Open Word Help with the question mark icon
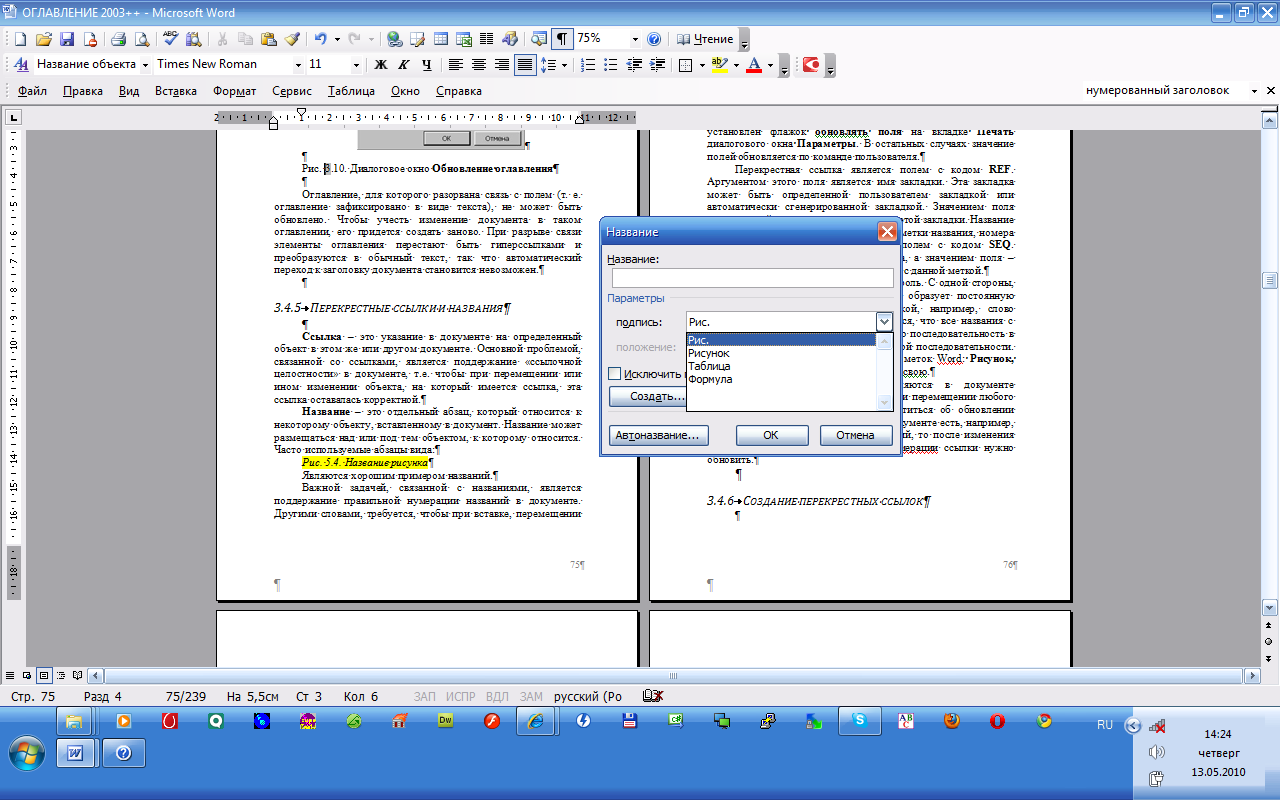This screenshot has width=1280, height=800. [x=654, y=39]
